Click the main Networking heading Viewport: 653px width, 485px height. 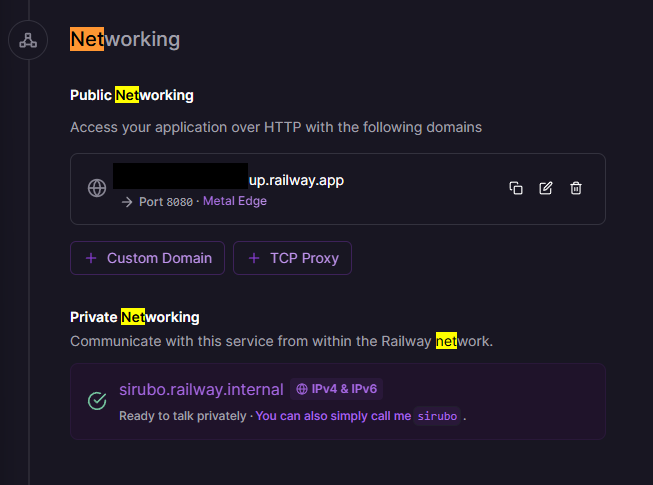point(125,39)
